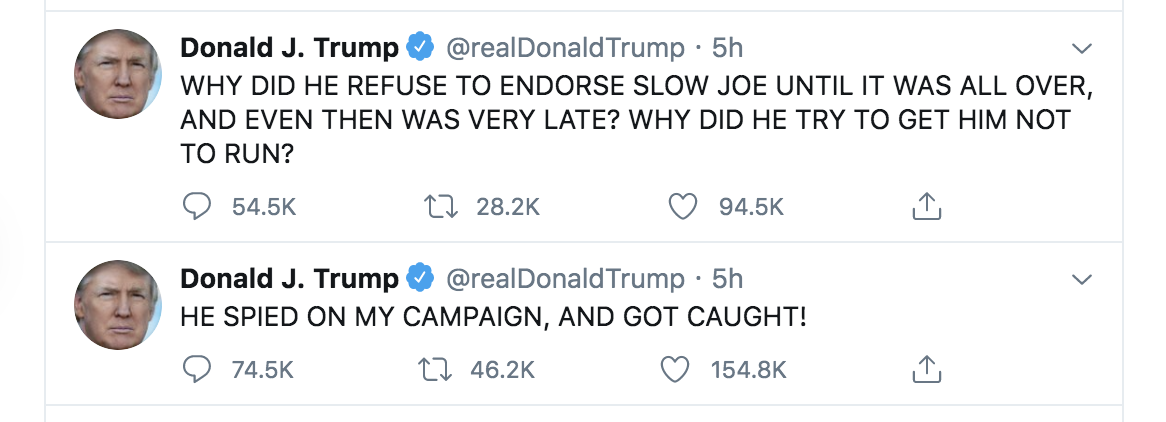This screenshot has width=1166, height=422.
Task: Open the dropdown chevron on the GOT CAUGHT tweet
Action: [1081, 280]
